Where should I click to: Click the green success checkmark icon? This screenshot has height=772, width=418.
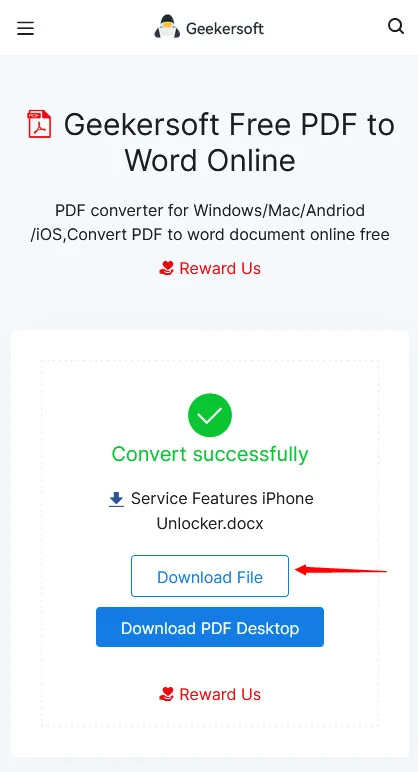(x=210, y=415)
